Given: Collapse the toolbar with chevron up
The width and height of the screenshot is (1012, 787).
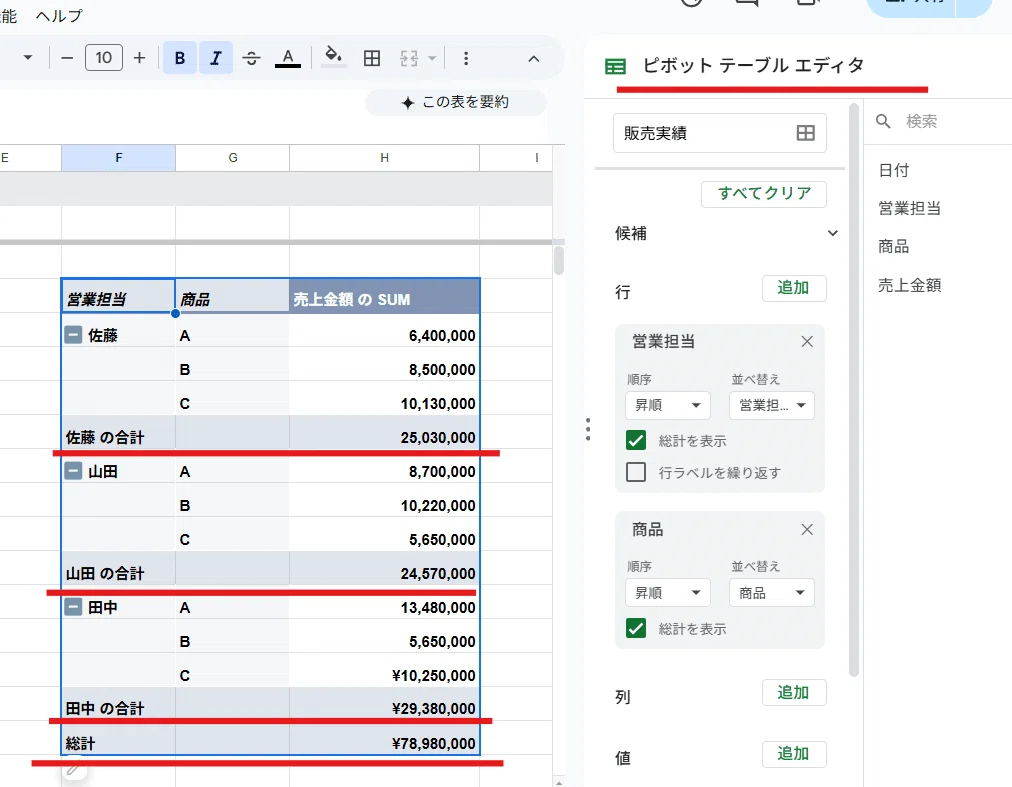Looking at the screenshot, I should tap(533, 59).
